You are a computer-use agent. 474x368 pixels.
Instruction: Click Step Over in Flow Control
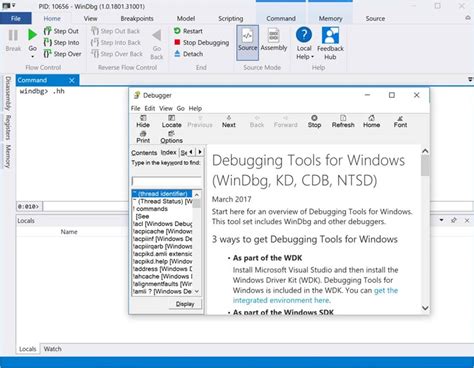tap(62, 54)
